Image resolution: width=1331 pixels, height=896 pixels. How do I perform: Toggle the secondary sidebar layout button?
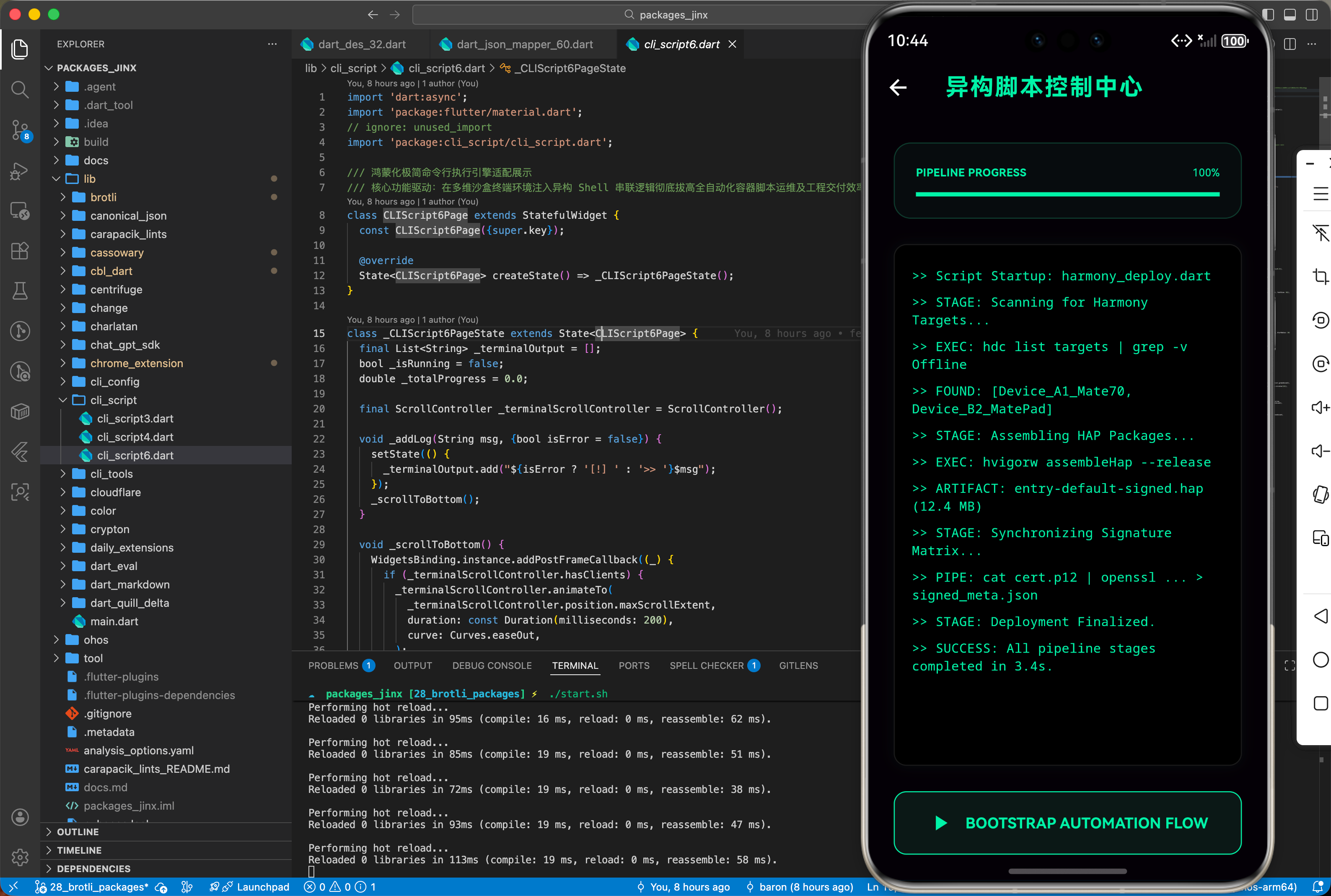point(1312,15)
